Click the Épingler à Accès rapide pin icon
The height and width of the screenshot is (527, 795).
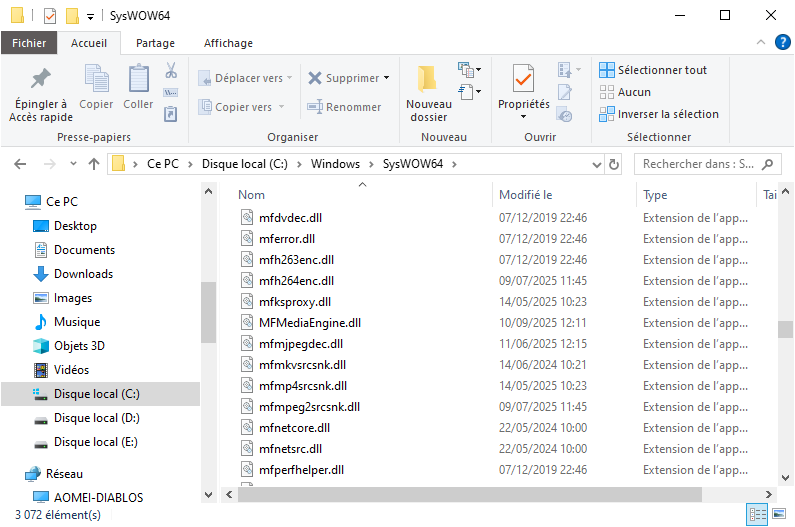pyautogui.click(x=41, y=79)
